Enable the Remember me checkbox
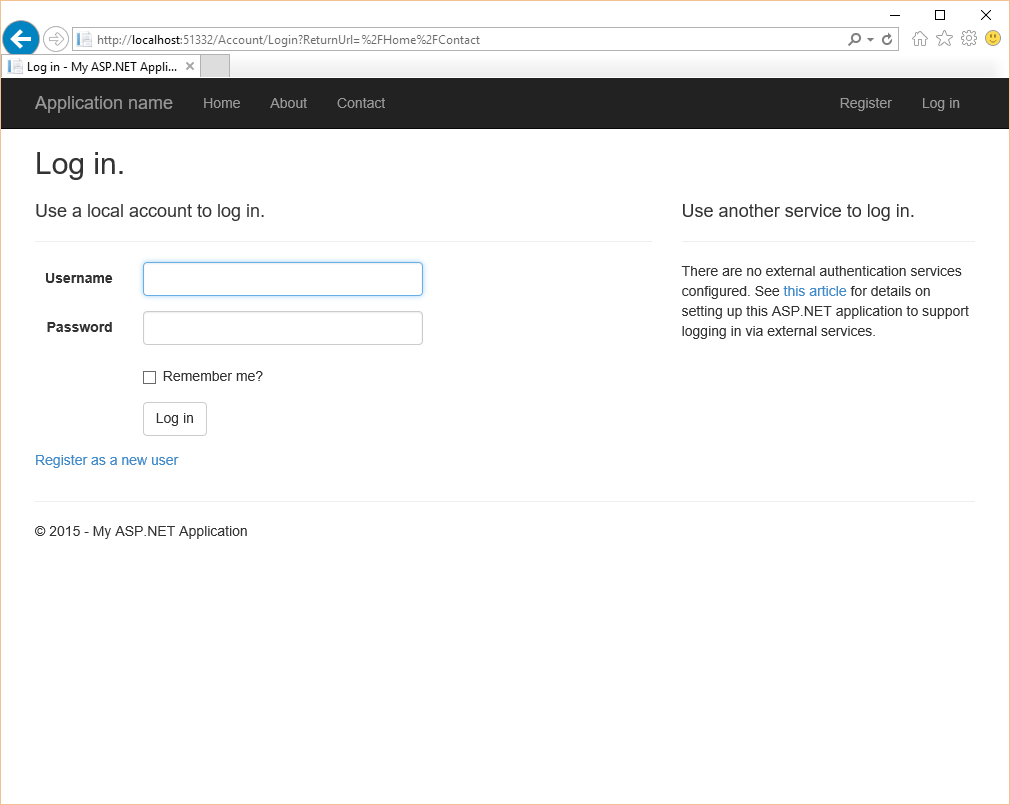This screenshot has width=1010, height=805. tap(149, 377)
